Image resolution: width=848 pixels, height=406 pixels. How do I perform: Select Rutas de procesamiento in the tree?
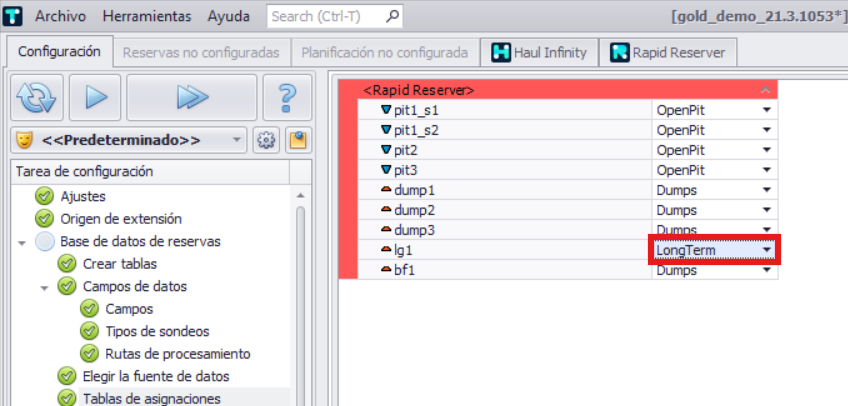(177, 354)
